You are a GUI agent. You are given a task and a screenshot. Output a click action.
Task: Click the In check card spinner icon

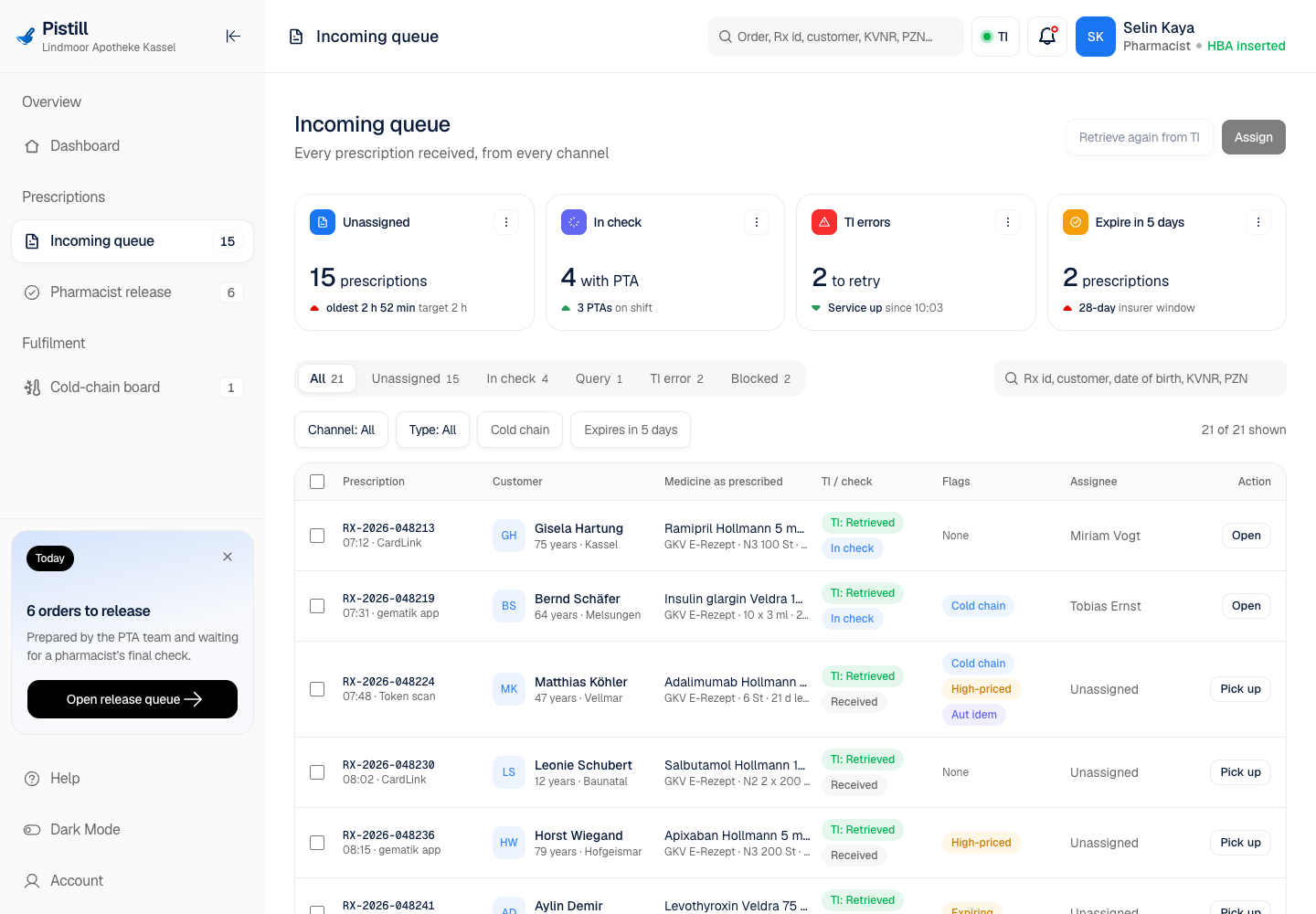tap(574, 222)
